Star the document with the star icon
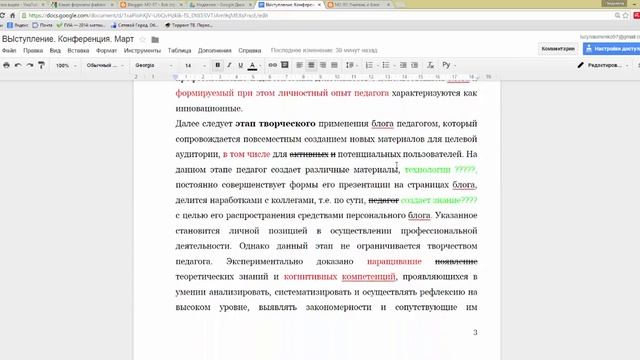This screenshot has width=640, height=360. tap(142, 40)
